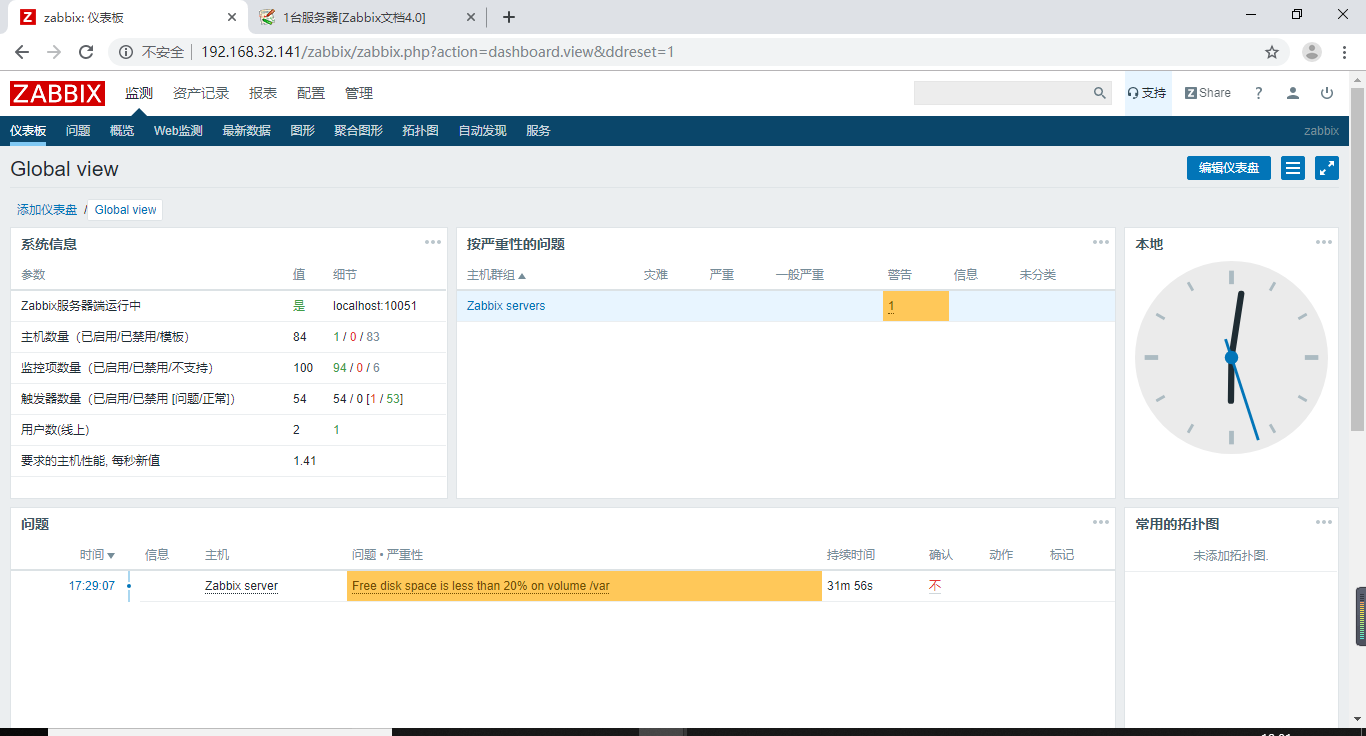Close the zabbix dashboard browser tab

(x=232, y=17)
